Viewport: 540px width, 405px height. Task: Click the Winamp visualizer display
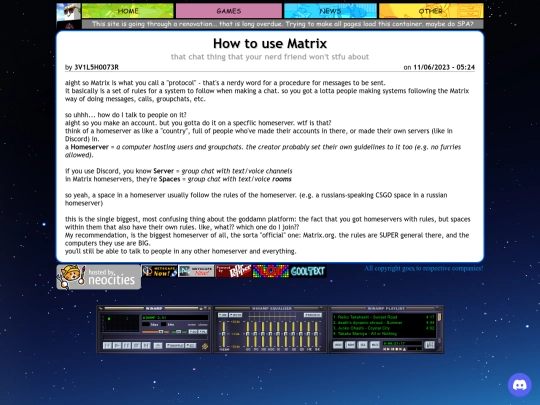point(120,323)
